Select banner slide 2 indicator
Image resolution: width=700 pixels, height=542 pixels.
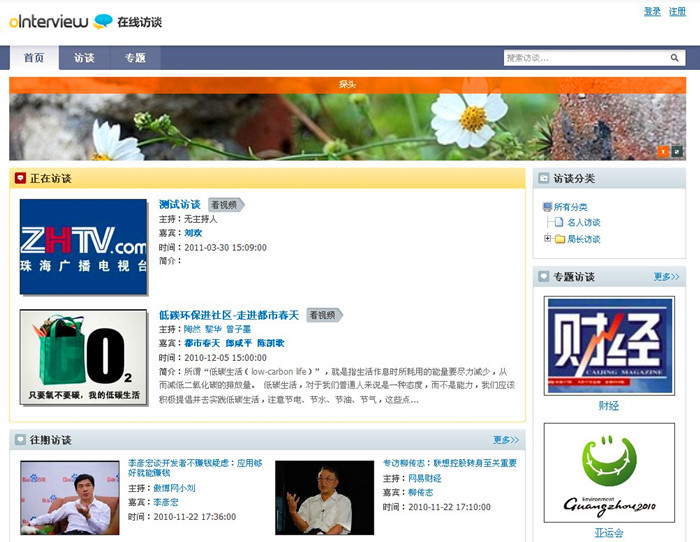[677, 152]
